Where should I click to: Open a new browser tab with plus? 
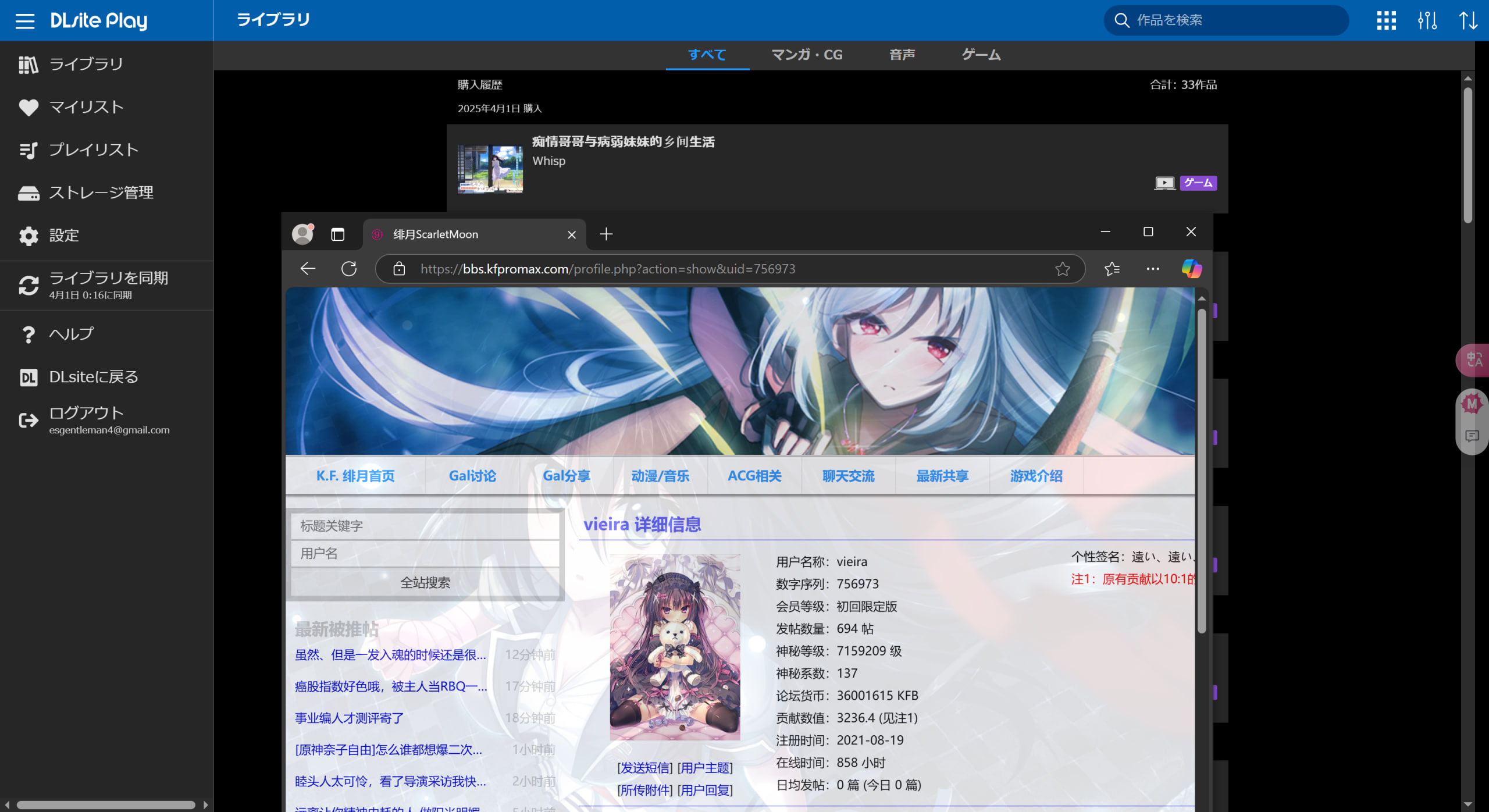pyautogui.click(x=606, y=234)
